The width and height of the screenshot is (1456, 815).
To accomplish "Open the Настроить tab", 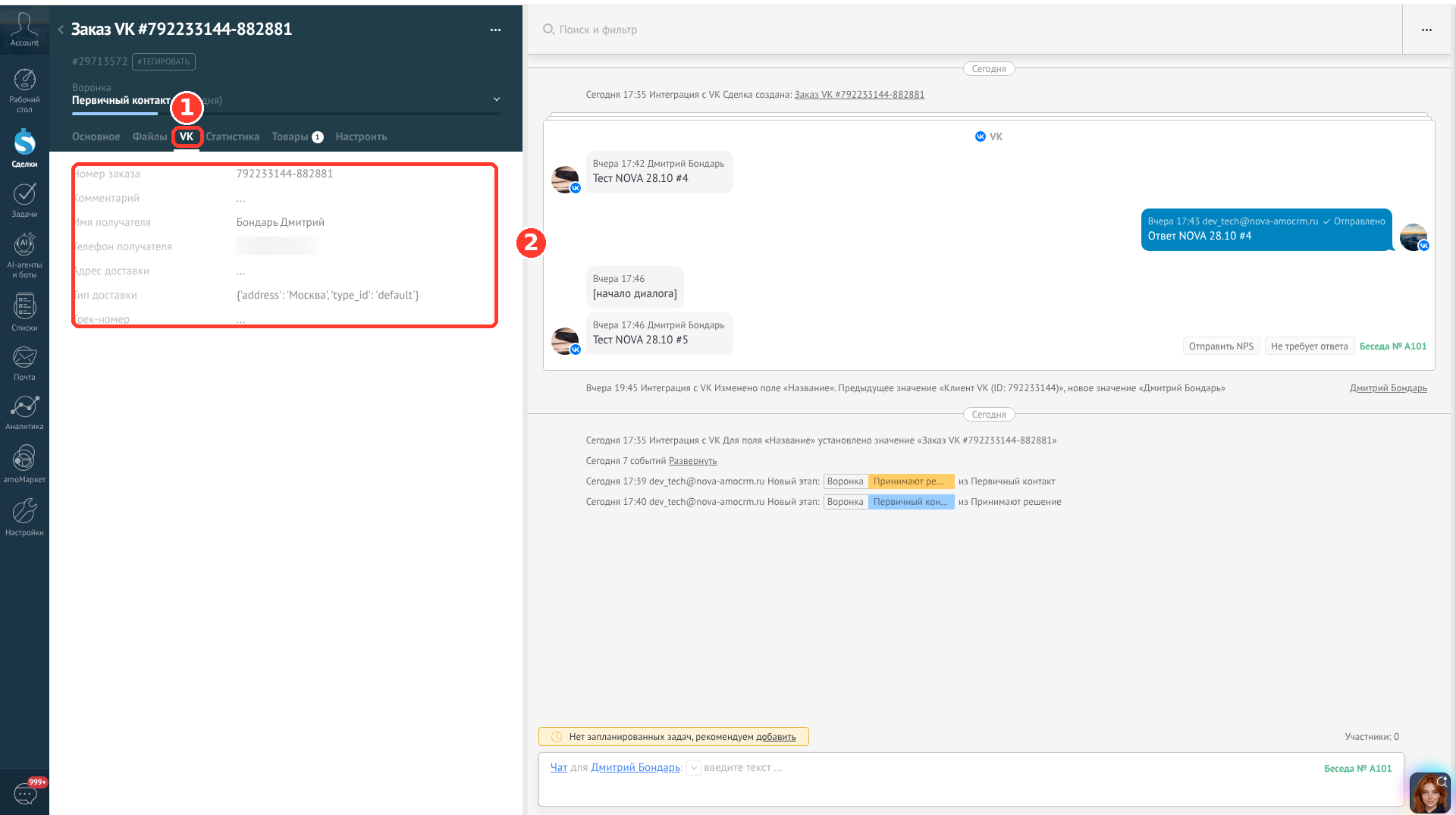I will (x=361, y=136).
